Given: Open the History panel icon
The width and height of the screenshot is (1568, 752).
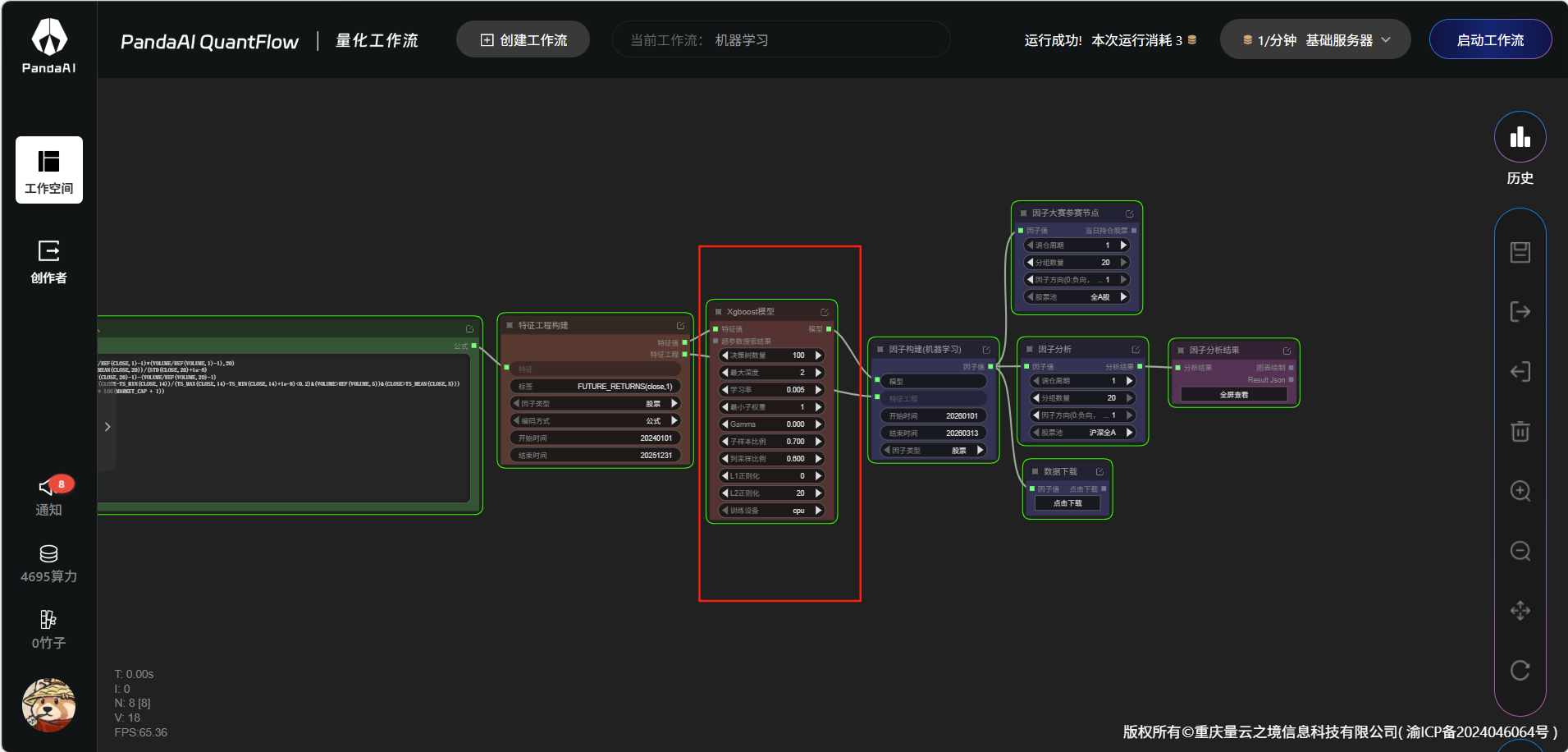Looking at the screenshot, I should 1520,136.
